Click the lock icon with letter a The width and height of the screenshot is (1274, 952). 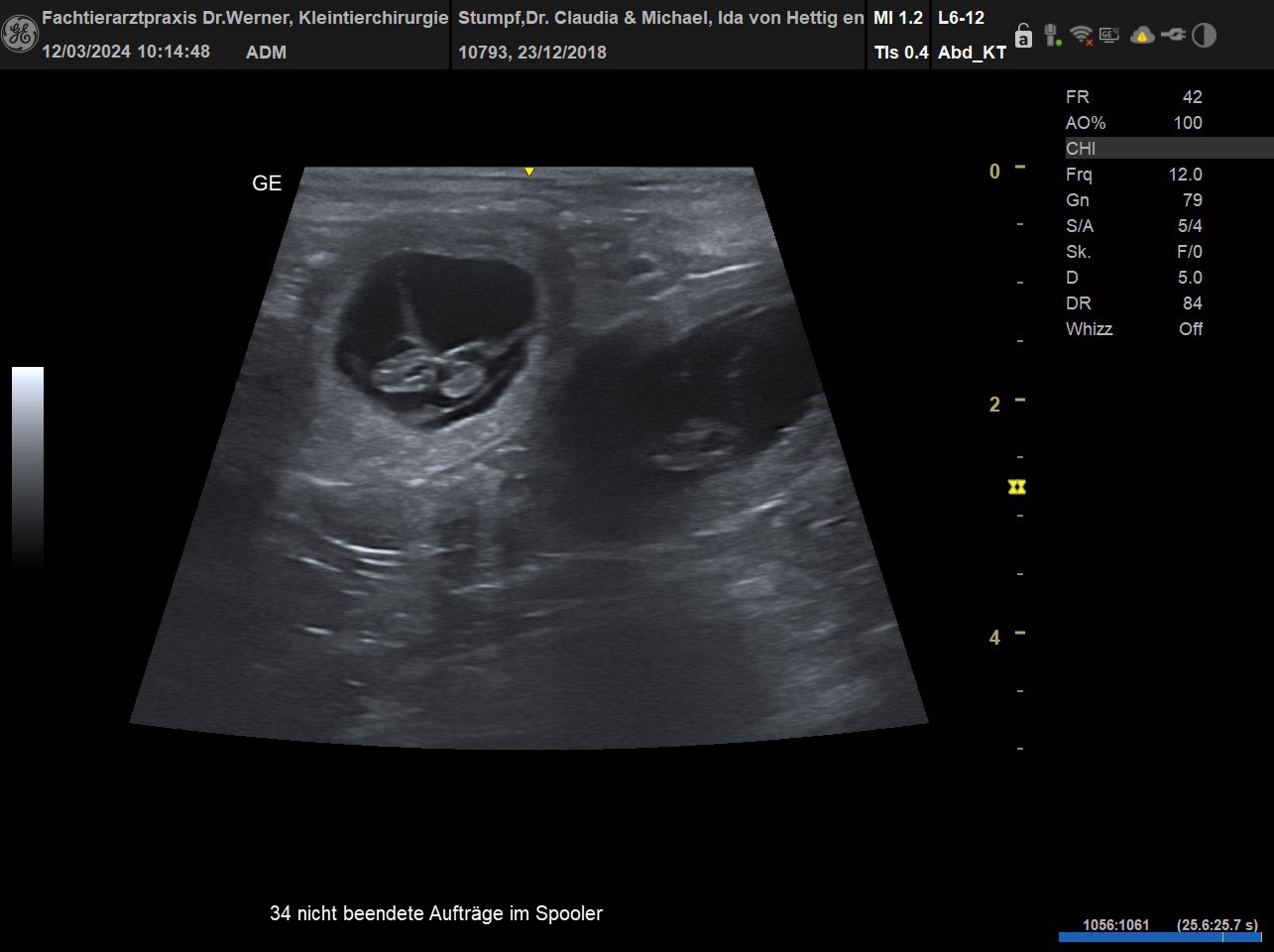click(x=1024, y=36)
